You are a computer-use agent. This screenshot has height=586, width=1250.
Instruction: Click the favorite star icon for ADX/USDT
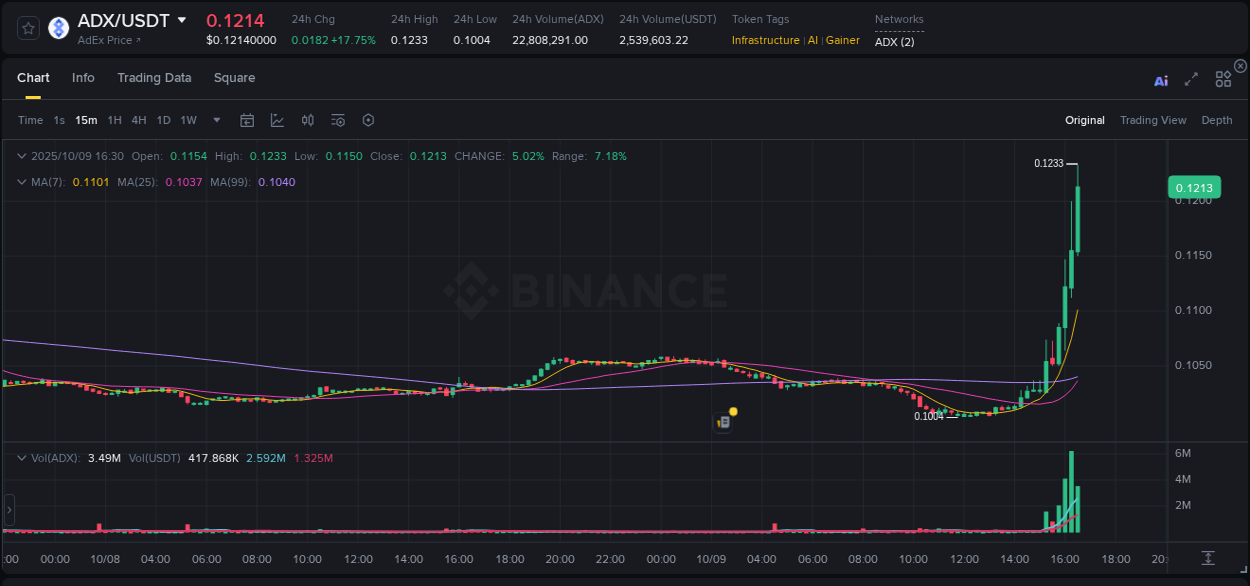[x=27, y=27]
